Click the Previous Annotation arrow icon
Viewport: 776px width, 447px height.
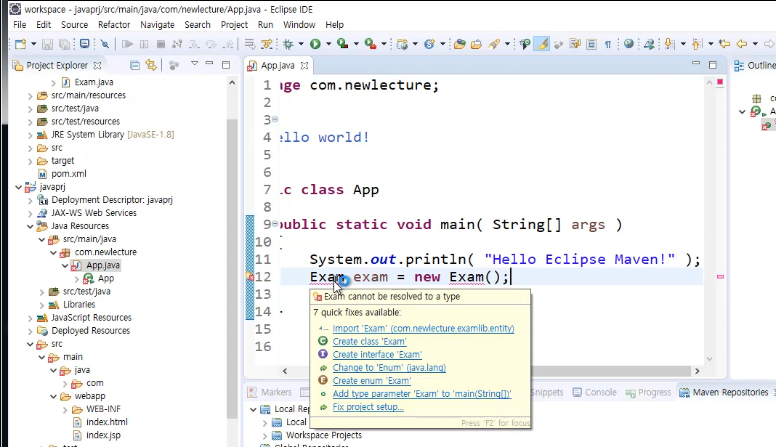(x=697, y=44)
